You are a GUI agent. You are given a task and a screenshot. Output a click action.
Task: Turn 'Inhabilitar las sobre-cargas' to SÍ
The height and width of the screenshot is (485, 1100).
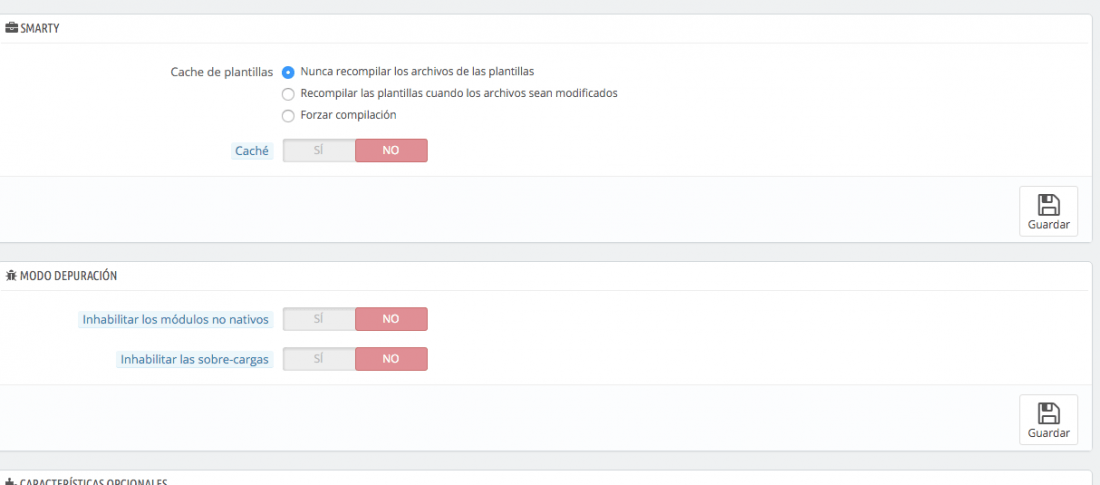(318, 359)
